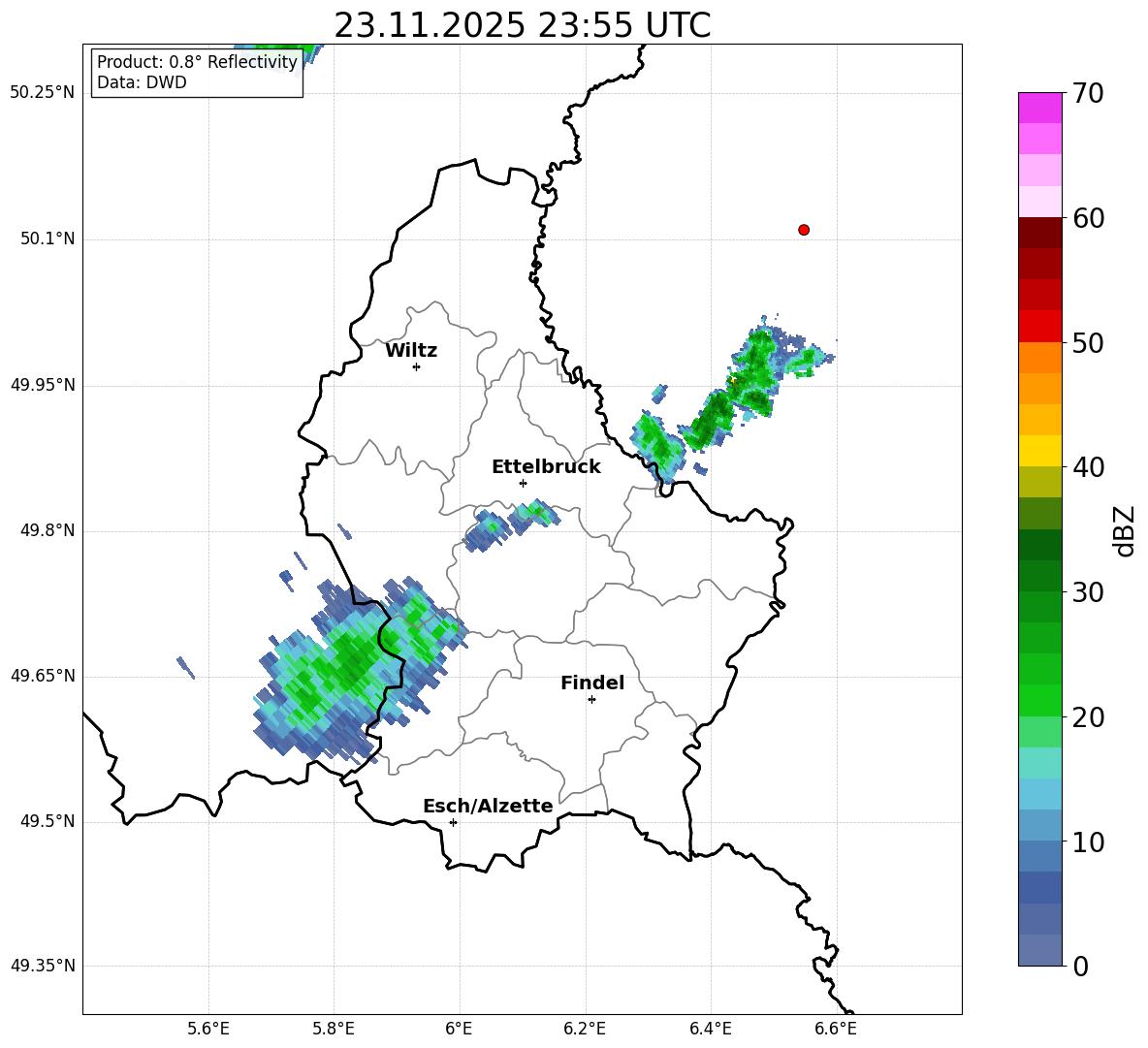Pick the magenta swatch just below 70 dBZ

point(1039,108)
